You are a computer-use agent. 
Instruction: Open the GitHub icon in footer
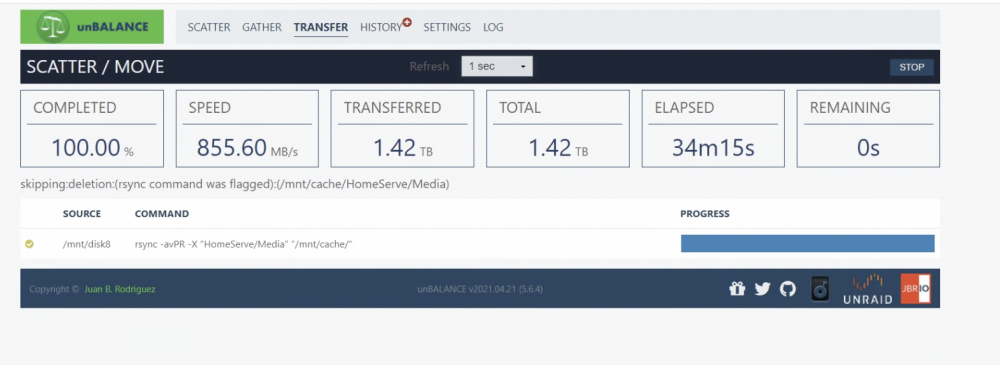point(788,289)
